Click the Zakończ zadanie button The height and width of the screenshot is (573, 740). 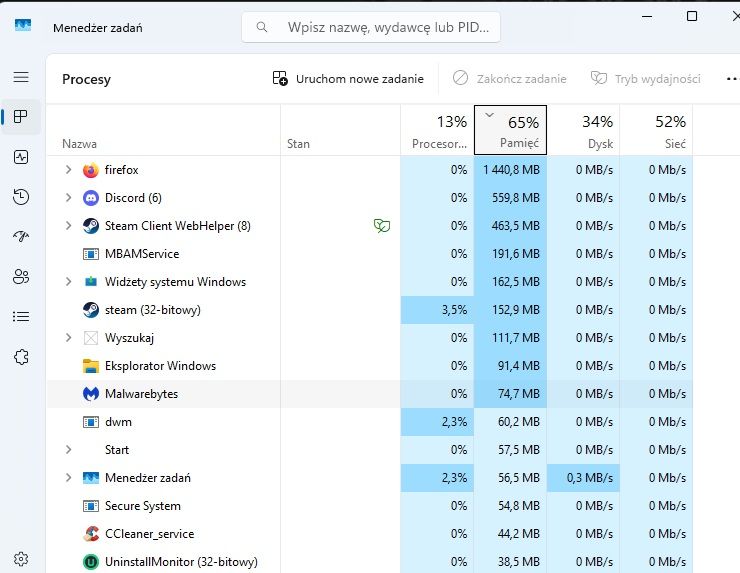pyautogui.click(x=509, y=79)
